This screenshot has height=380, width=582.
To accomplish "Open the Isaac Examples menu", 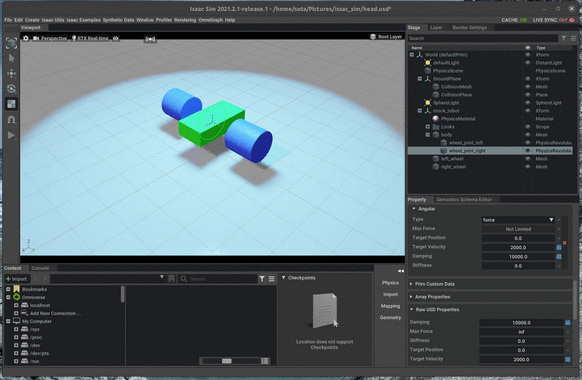I will pyautogui.click(x=83, y=20).
